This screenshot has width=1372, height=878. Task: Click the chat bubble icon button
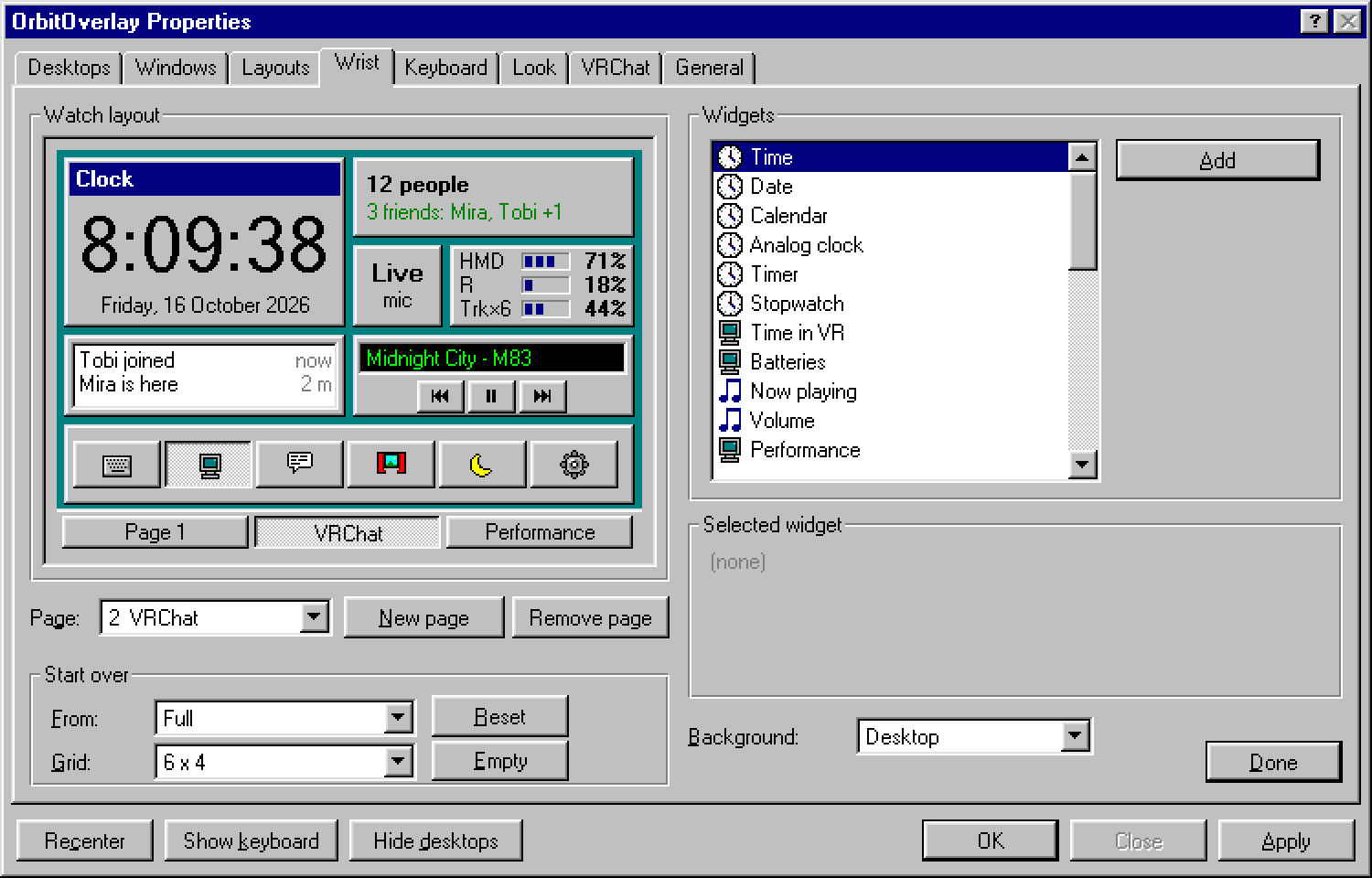[x=300, y=465]
